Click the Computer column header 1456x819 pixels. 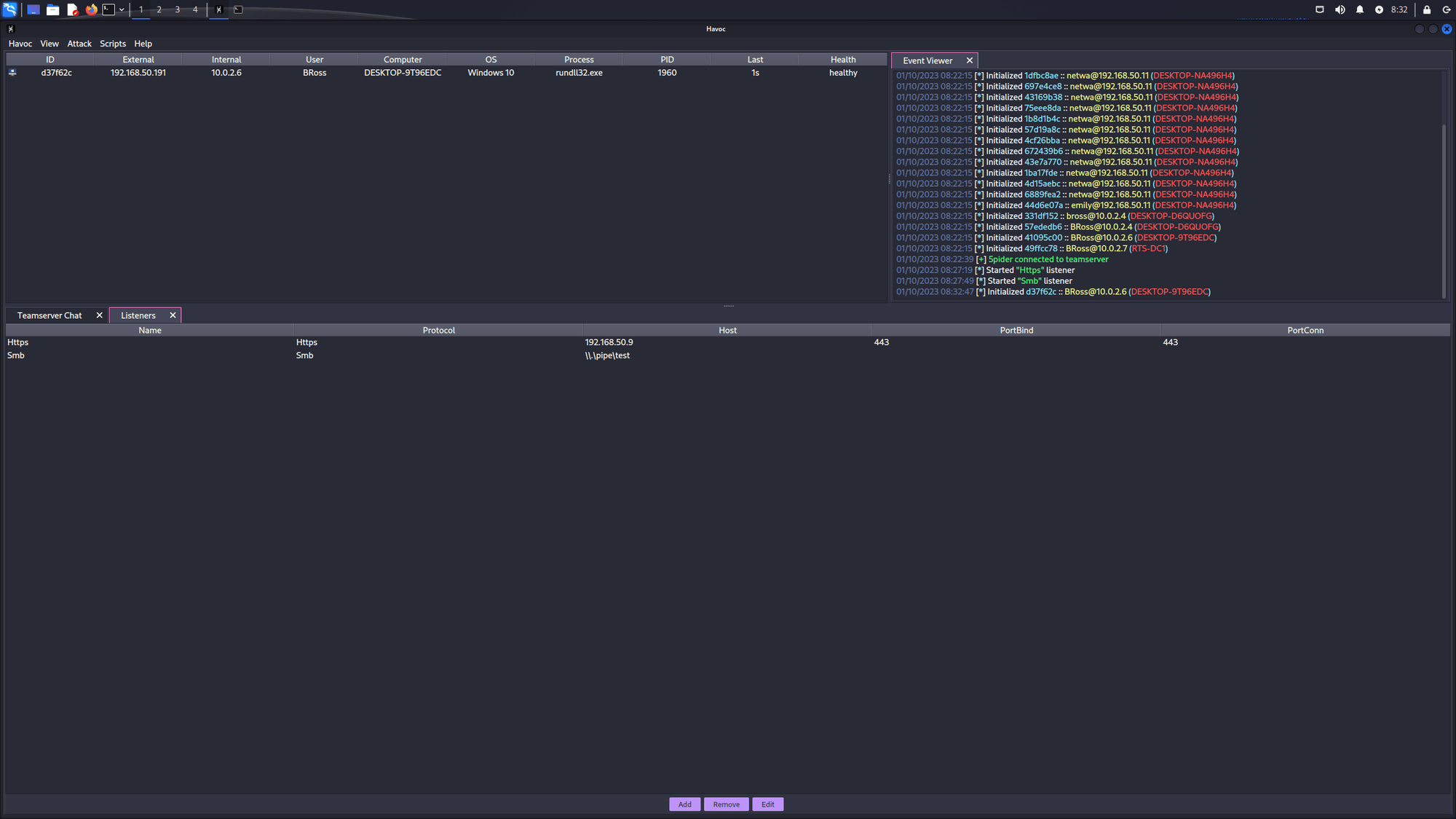403,60
